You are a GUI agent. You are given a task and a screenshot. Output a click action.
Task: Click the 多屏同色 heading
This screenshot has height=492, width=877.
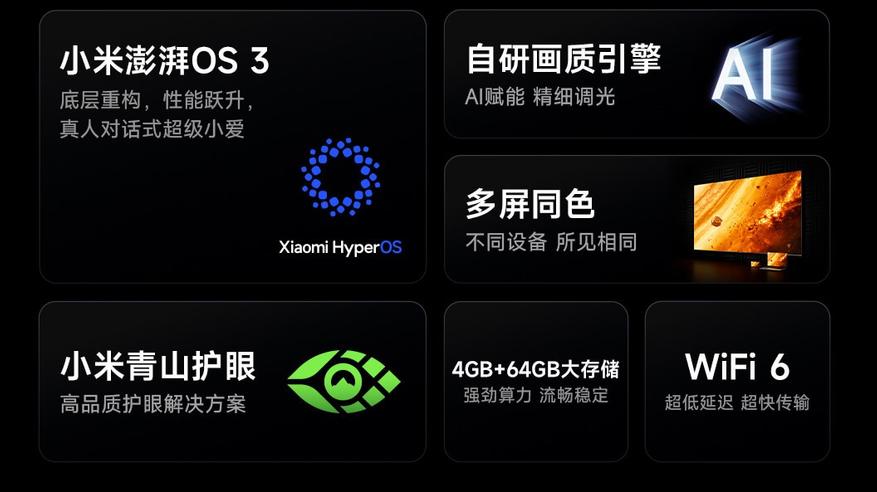pos(530,204)
